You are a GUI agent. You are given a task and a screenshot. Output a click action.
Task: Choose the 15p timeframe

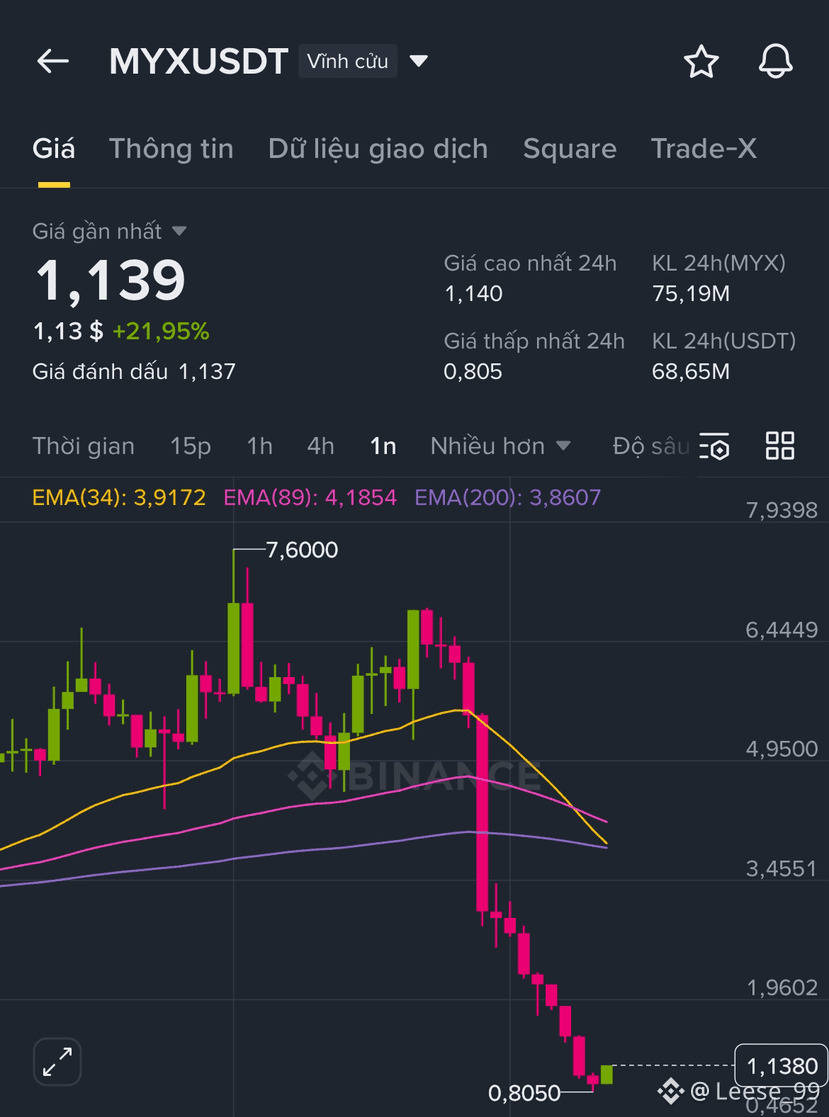tap(190, 446)
